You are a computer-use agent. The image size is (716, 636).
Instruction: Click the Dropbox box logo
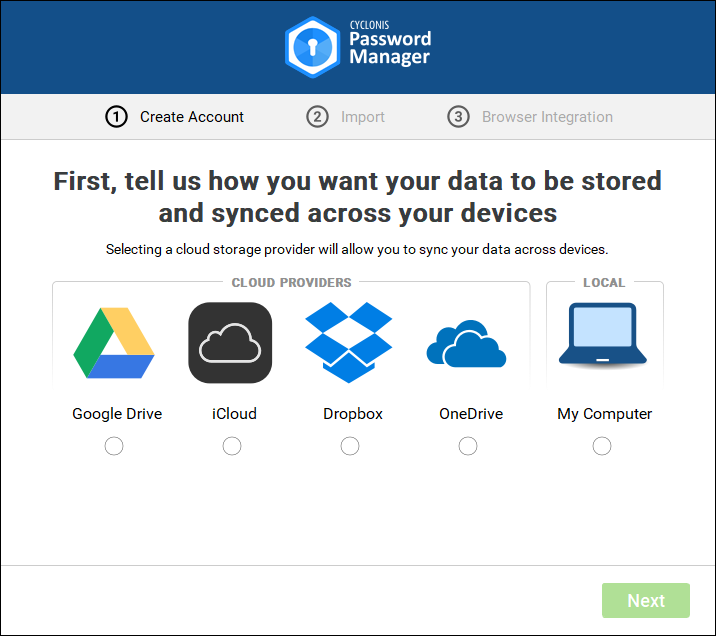[349, 342]
